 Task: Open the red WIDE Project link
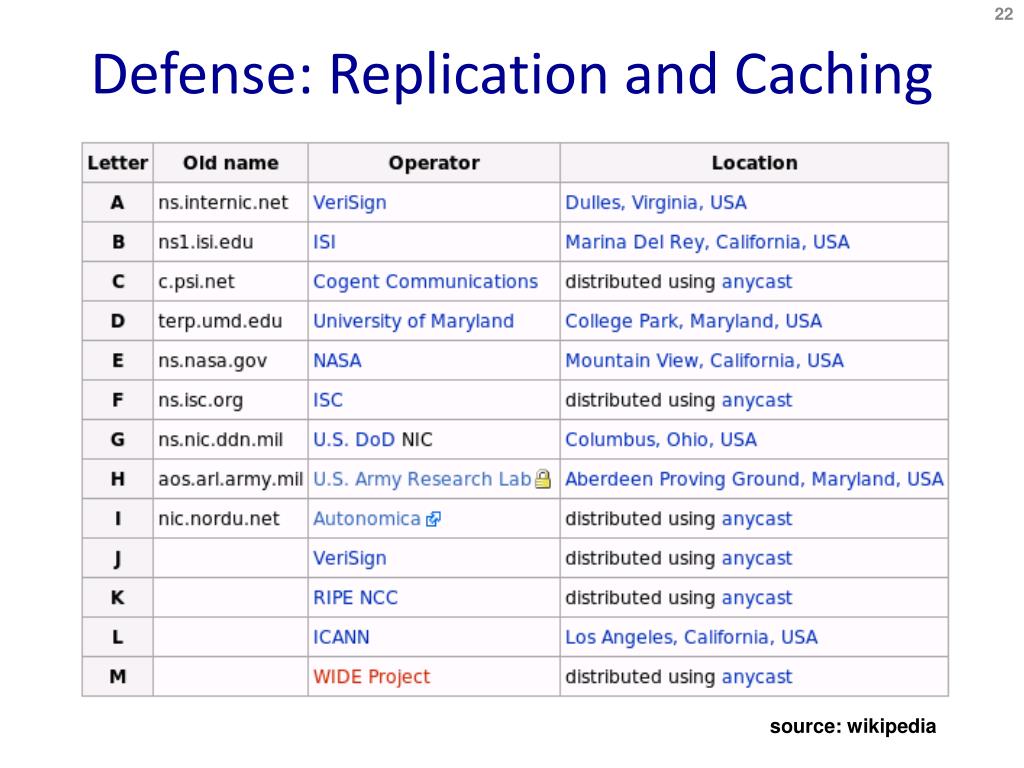coord(372,677)
